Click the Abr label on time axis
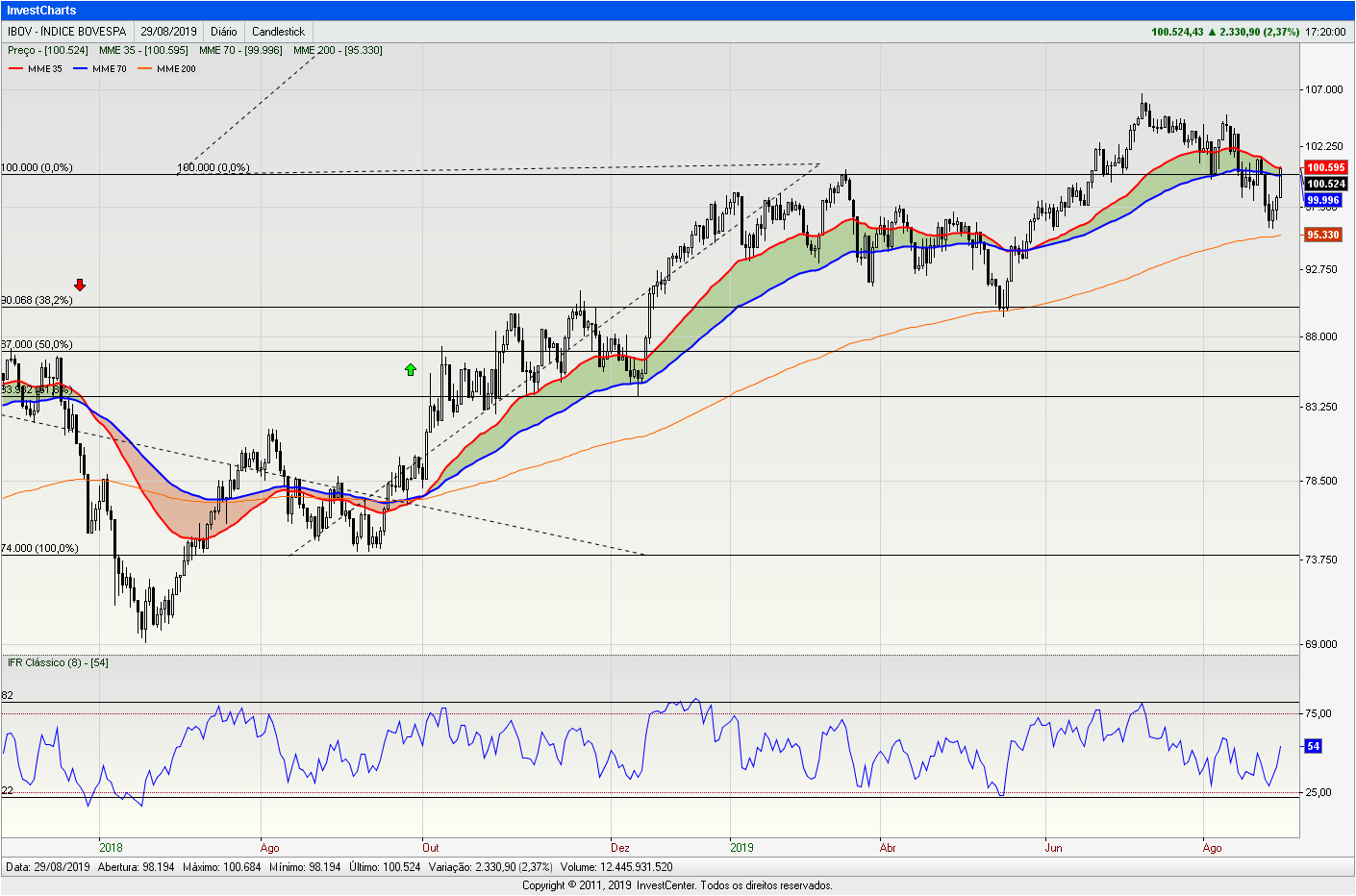Image resolution: width=1356 pixels, height=896 pixels. coord(888,847)
